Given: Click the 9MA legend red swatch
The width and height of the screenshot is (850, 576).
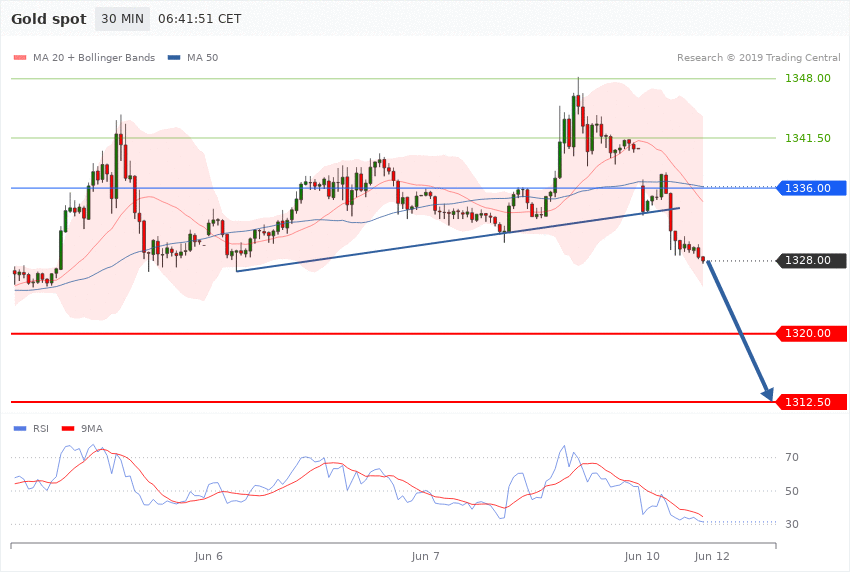Looking at the screenshot, I should tap(68, 429).
